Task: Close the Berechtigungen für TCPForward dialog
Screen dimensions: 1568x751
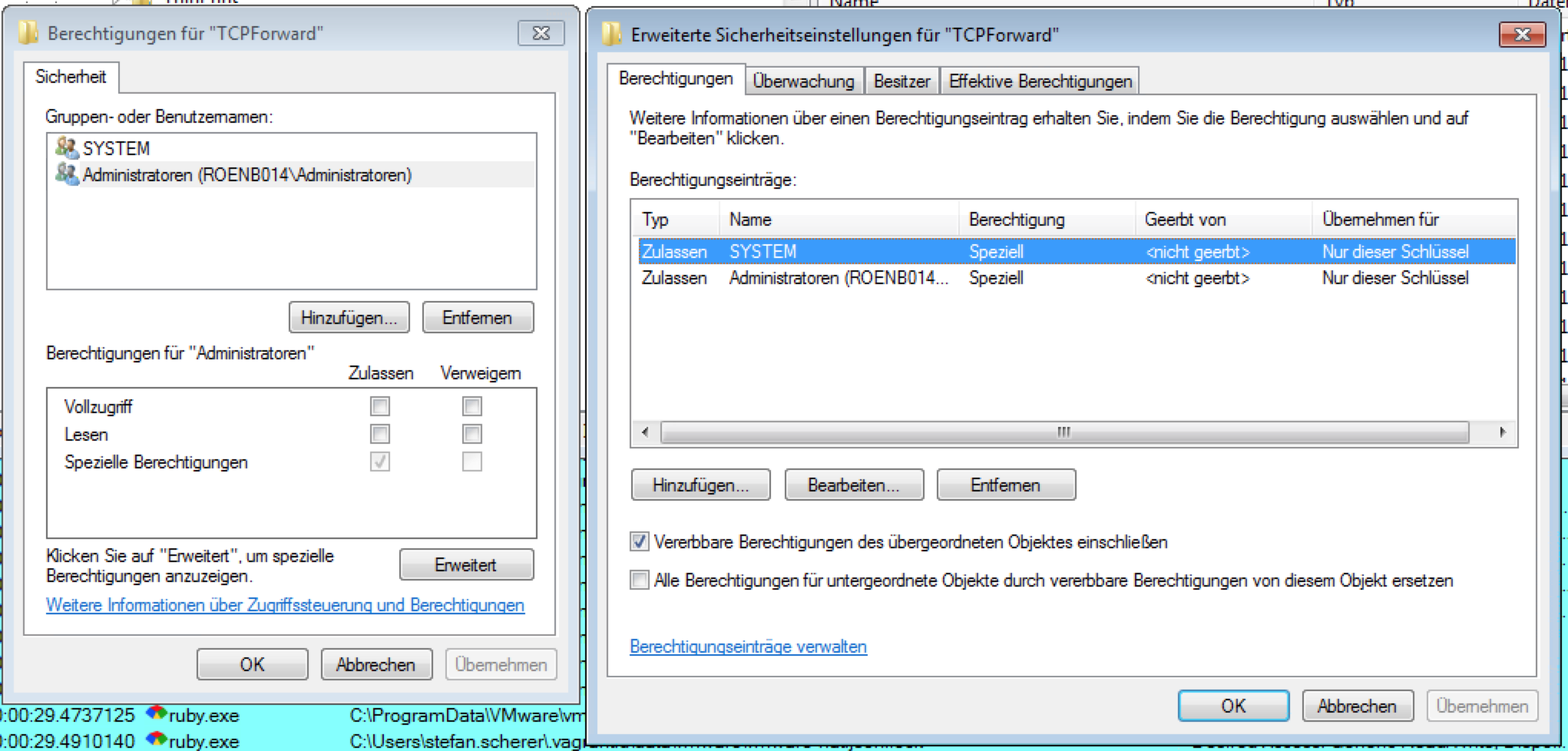Action: point(541,33)
